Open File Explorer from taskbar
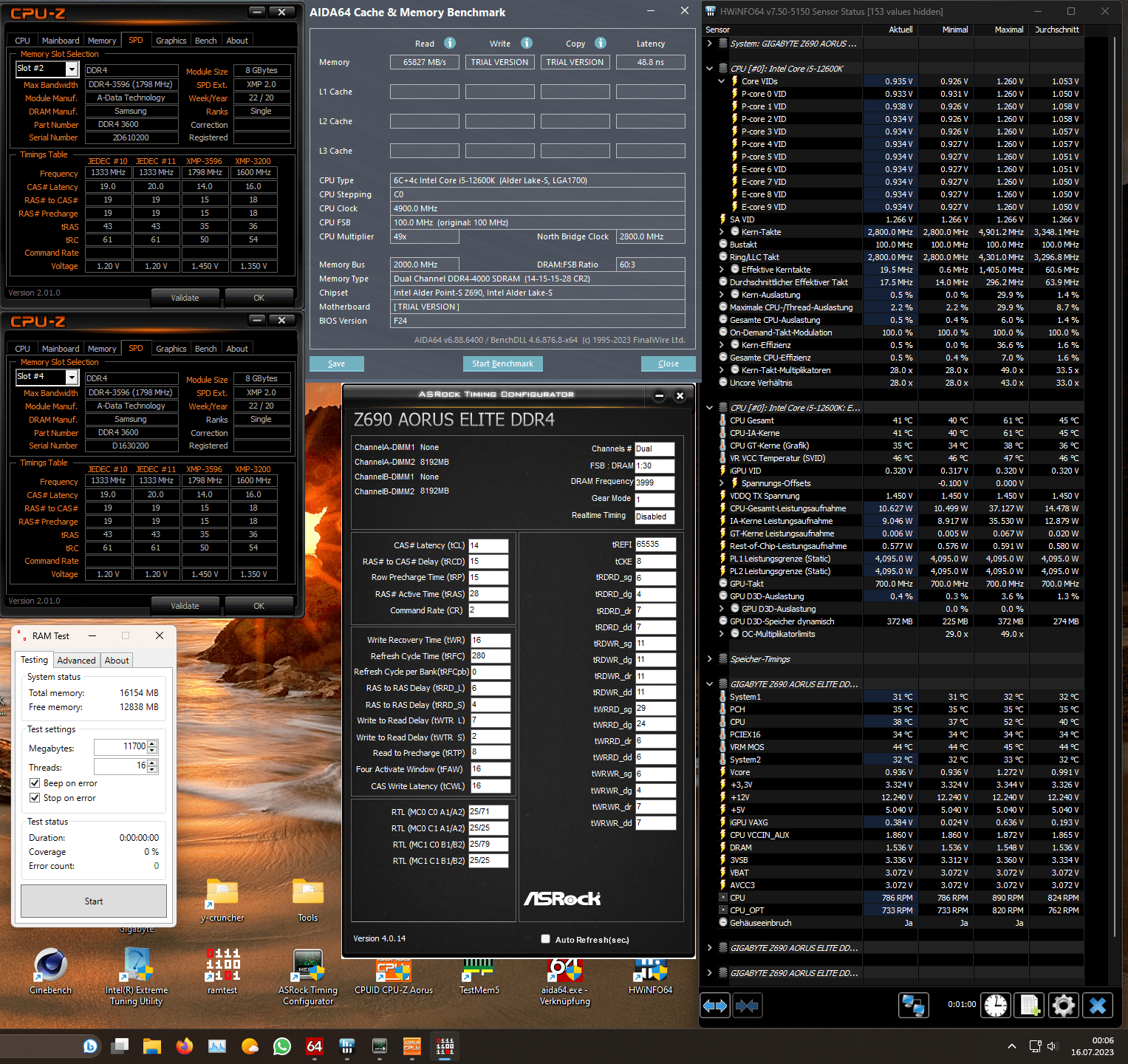 tap(152, 1046)
